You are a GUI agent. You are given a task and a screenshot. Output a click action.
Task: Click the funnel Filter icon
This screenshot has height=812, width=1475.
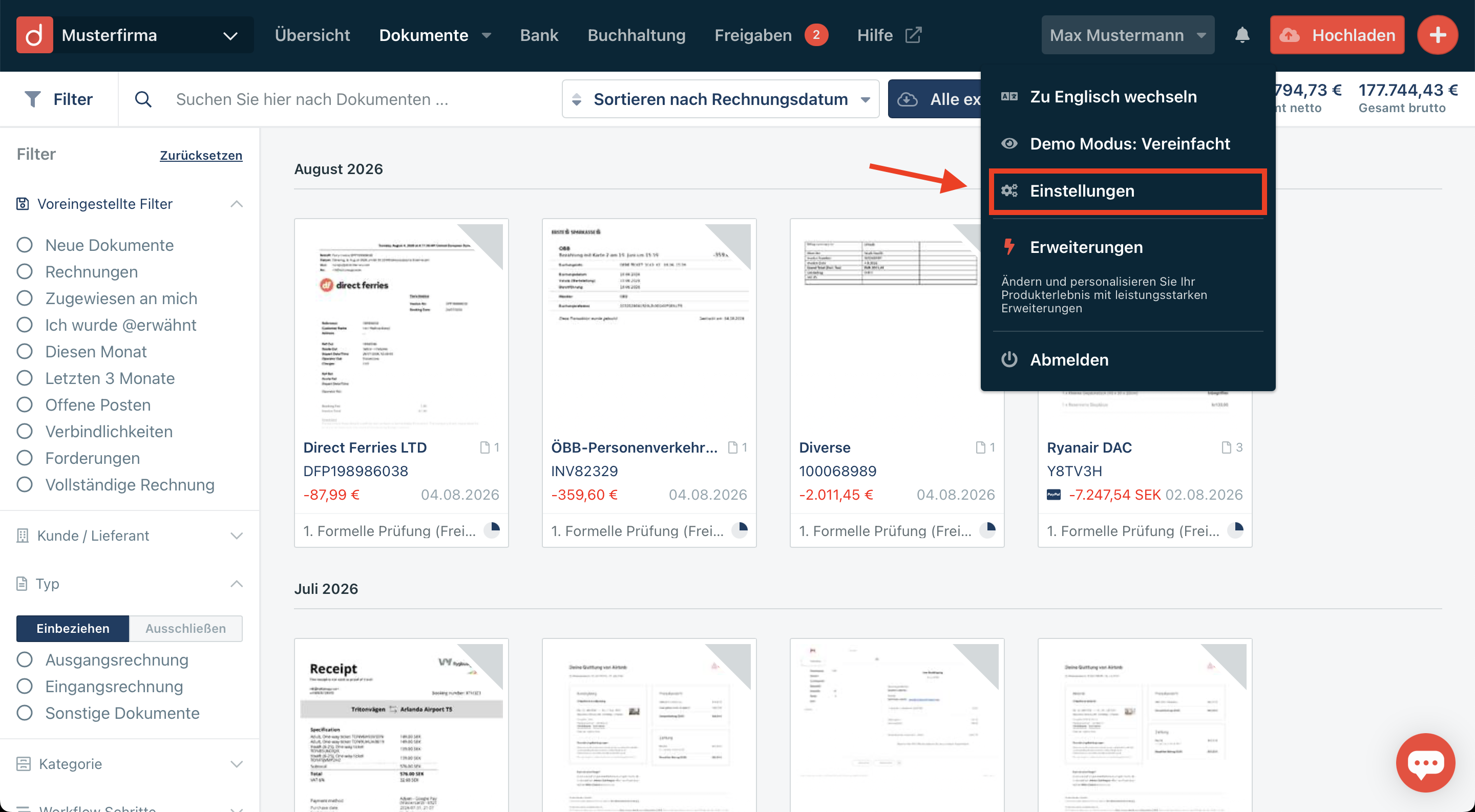pyautogui.click(x=33, y=99)
